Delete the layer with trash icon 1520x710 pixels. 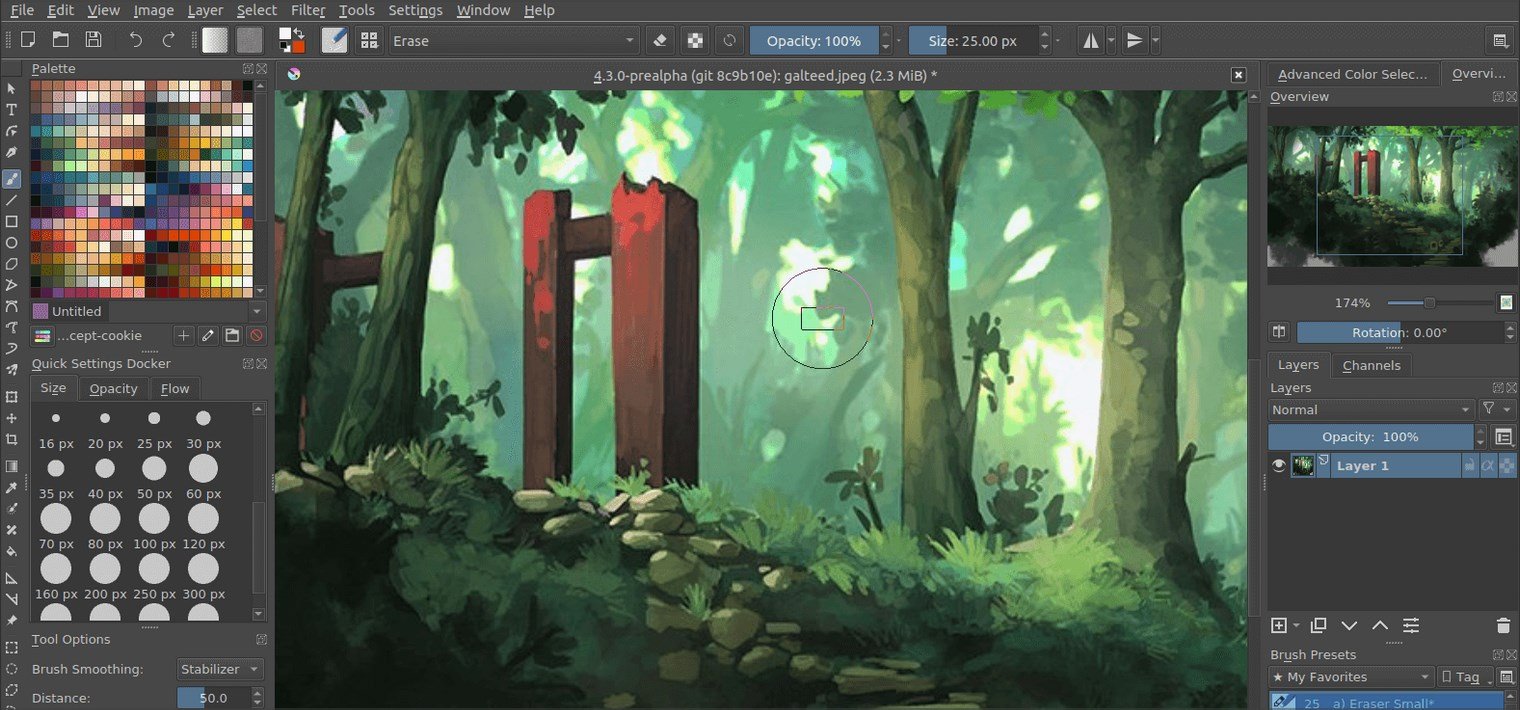[1502, 626]
